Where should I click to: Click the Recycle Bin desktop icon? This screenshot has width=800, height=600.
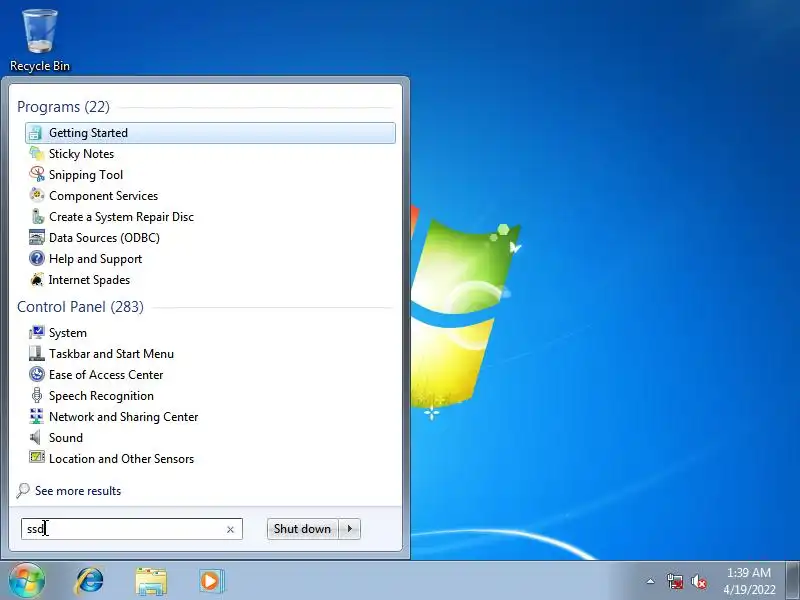[40, 32]
